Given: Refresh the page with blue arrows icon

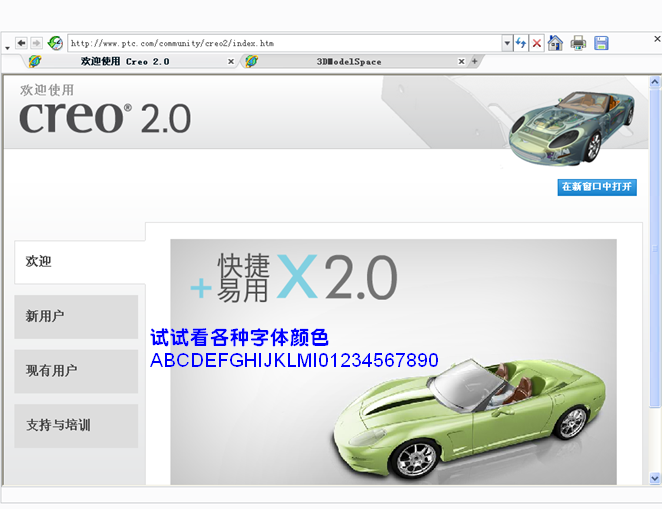Looking at the screenshot, I should click(521, 43).
